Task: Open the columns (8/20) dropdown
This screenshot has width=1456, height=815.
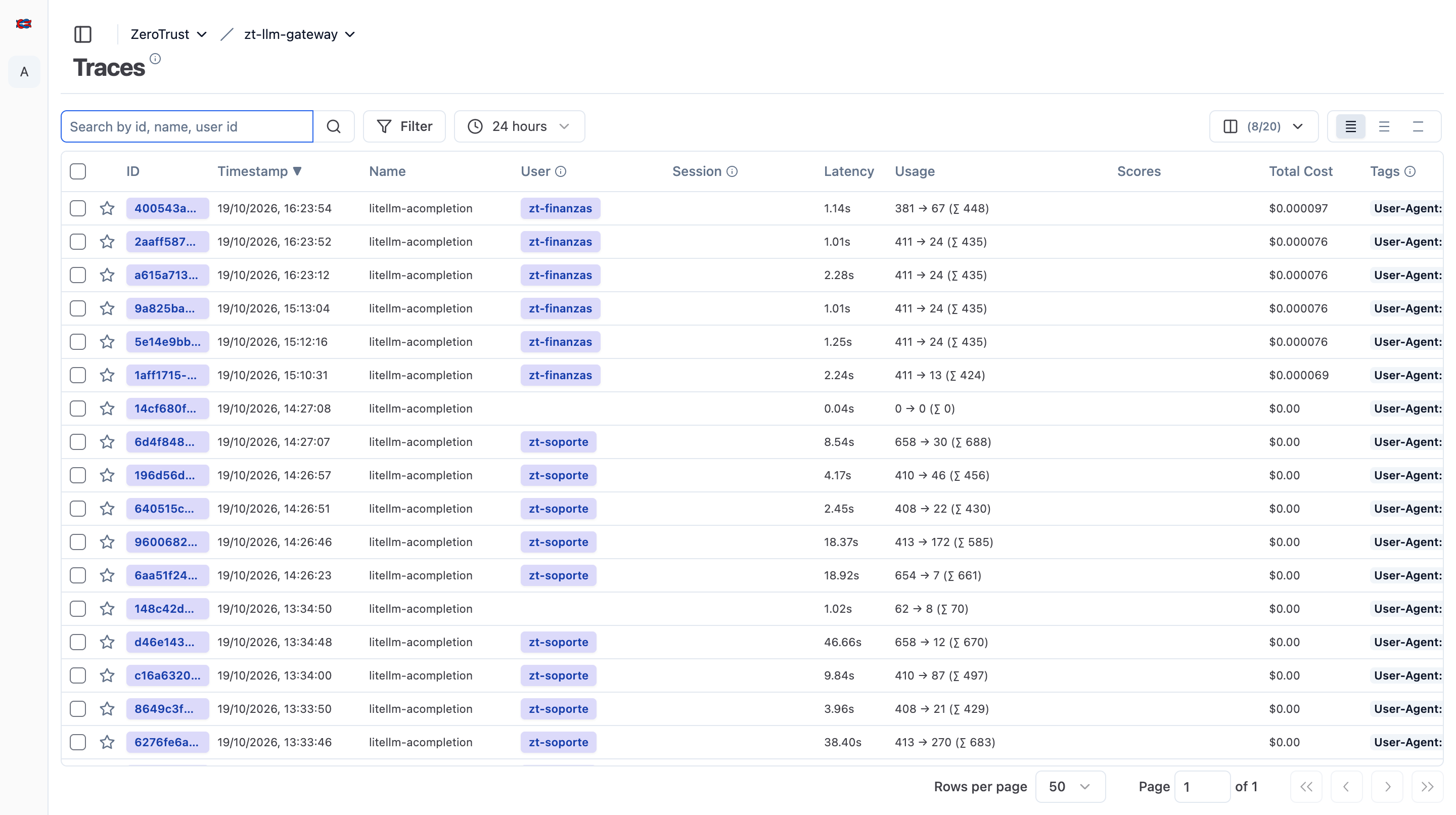Action: point(1264,126)
